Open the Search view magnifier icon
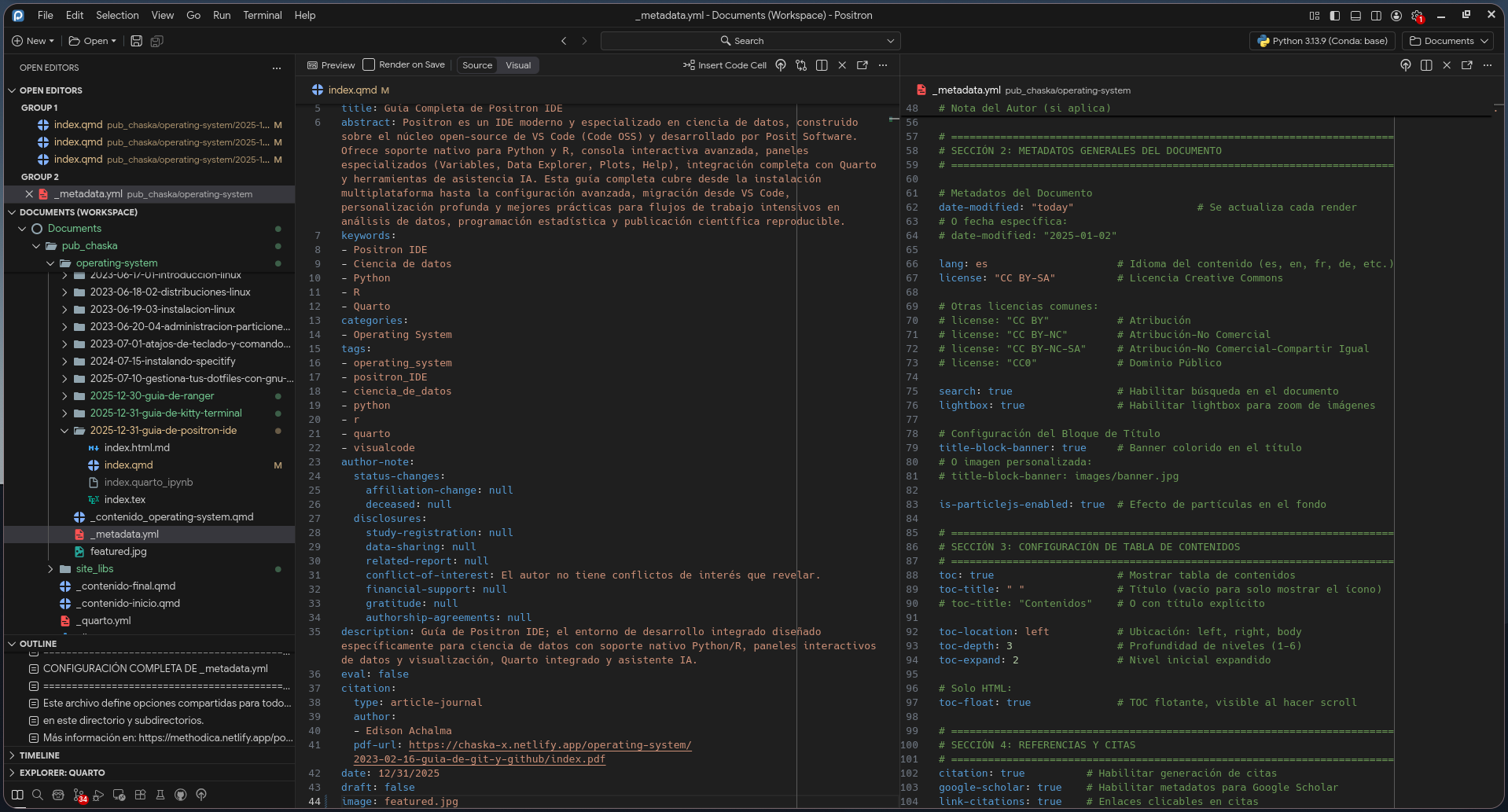1508x812 pixels. coord(38,795)
